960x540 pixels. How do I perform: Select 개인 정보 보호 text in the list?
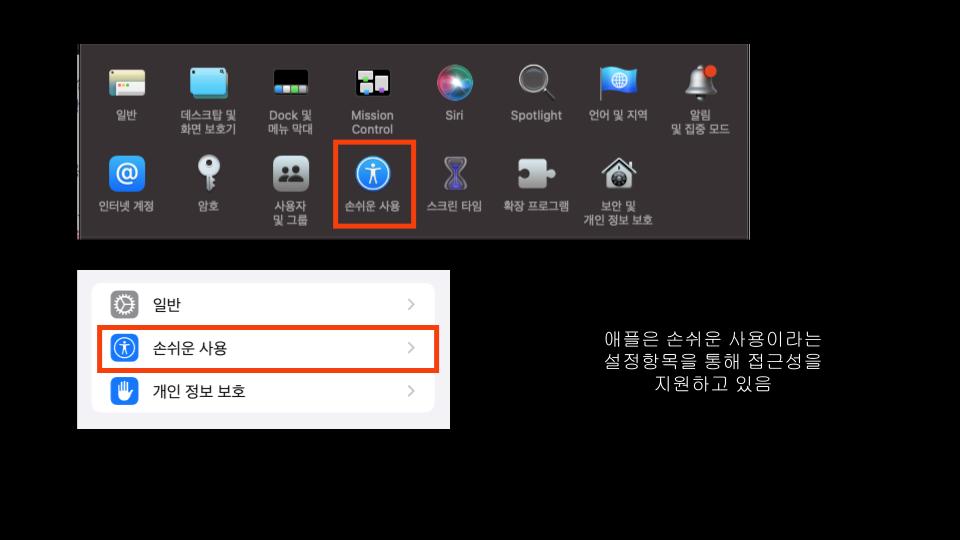[x=199, y=391]
